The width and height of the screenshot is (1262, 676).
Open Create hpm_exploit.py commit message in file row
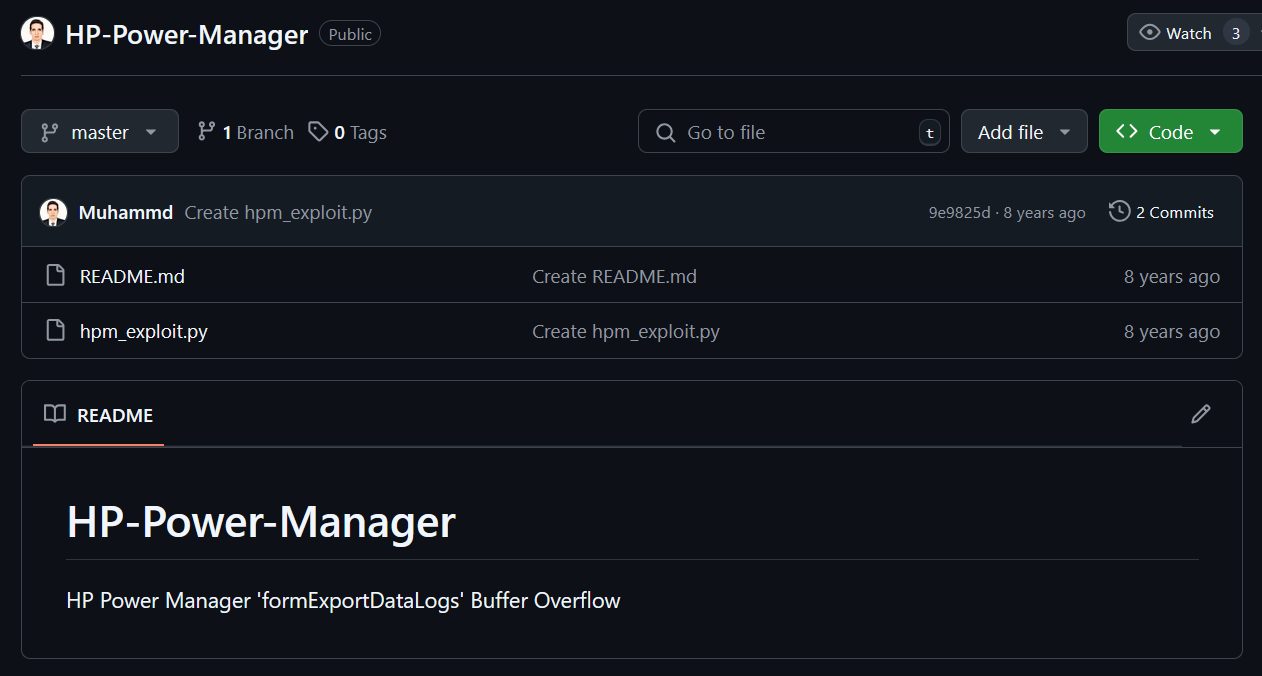(626, 331)
